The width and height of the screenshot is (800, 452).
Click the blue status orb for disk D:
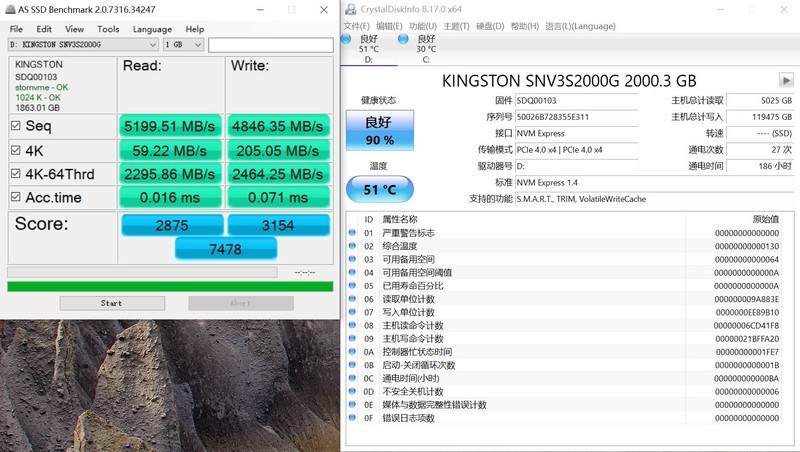click(x=346, y=39)
